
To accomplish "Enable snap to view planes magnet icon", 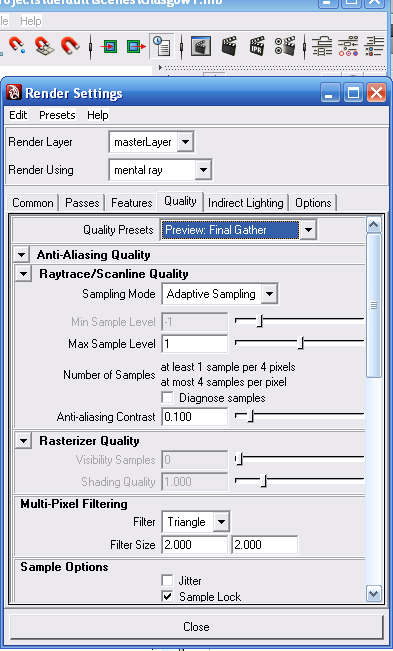I will (x=44, y=46).
